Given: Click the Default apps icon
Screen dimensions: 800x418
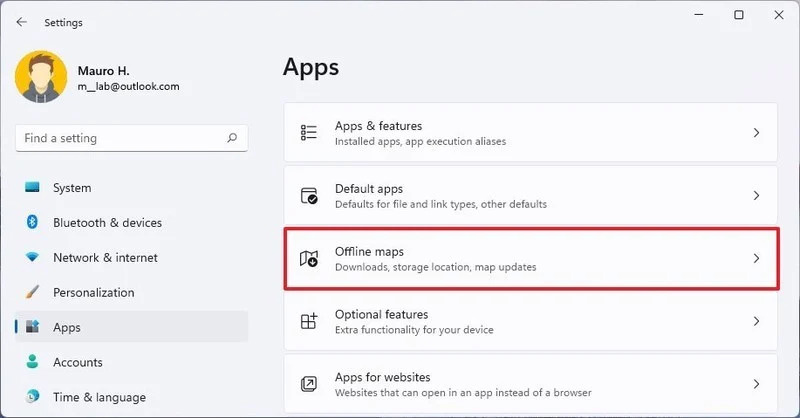Looking at the screenshot, I should click(x=309, y=195).
